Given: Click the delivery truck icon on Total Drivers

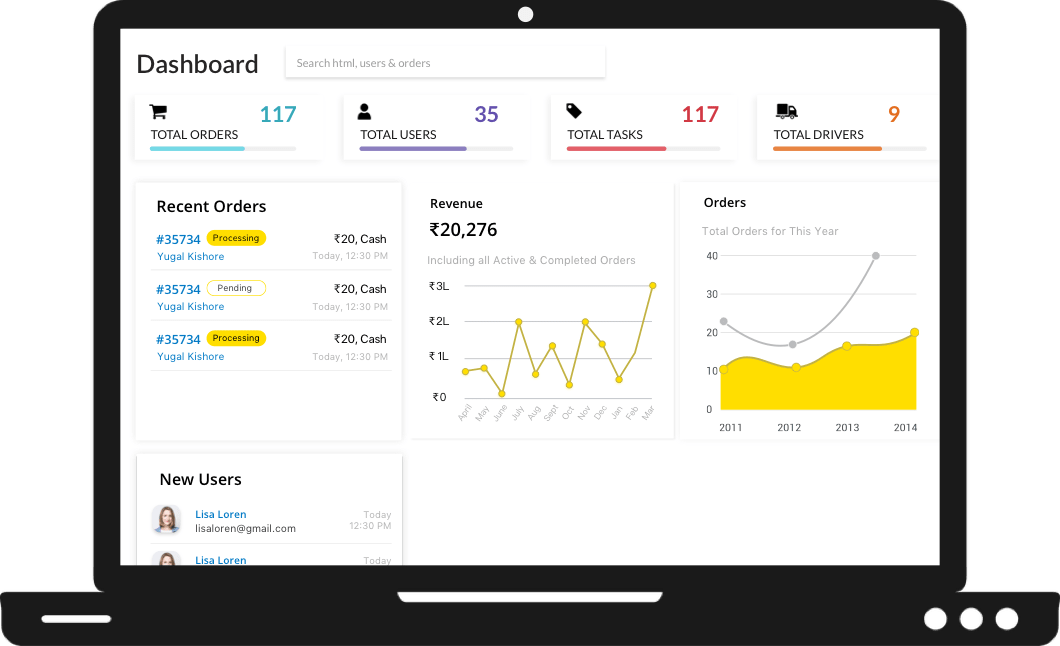Looking at the screenshot, I should click(786, 110).
